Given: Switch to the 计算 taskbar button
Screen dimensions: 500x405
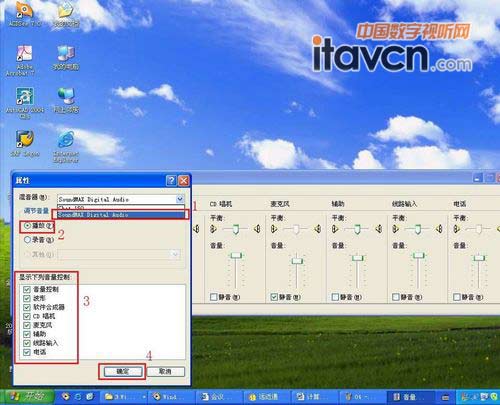Looking at the screenshot, I should click(315, 397).
